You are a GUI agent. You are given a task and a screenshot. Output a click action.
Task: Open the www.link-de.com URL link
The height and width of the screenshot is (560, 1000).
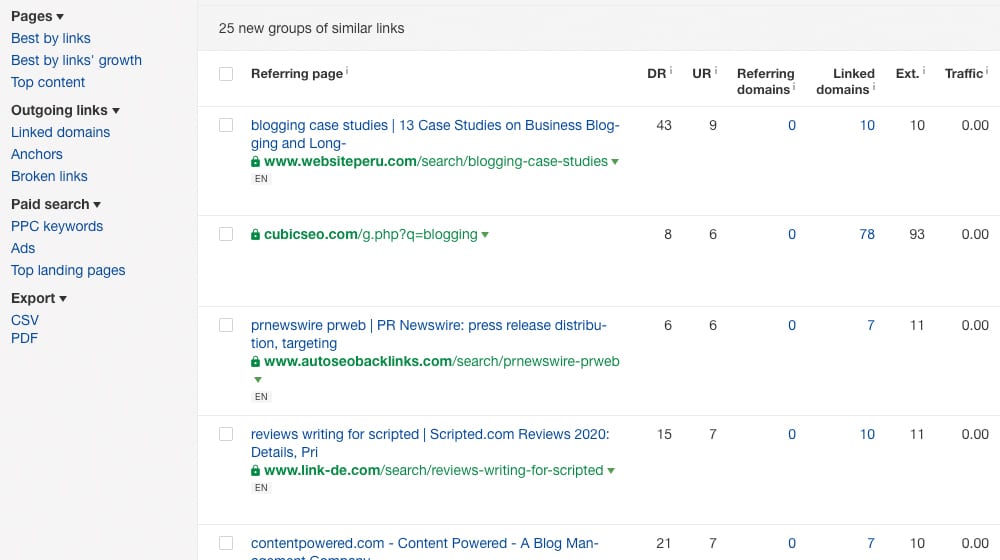[433, 470]
